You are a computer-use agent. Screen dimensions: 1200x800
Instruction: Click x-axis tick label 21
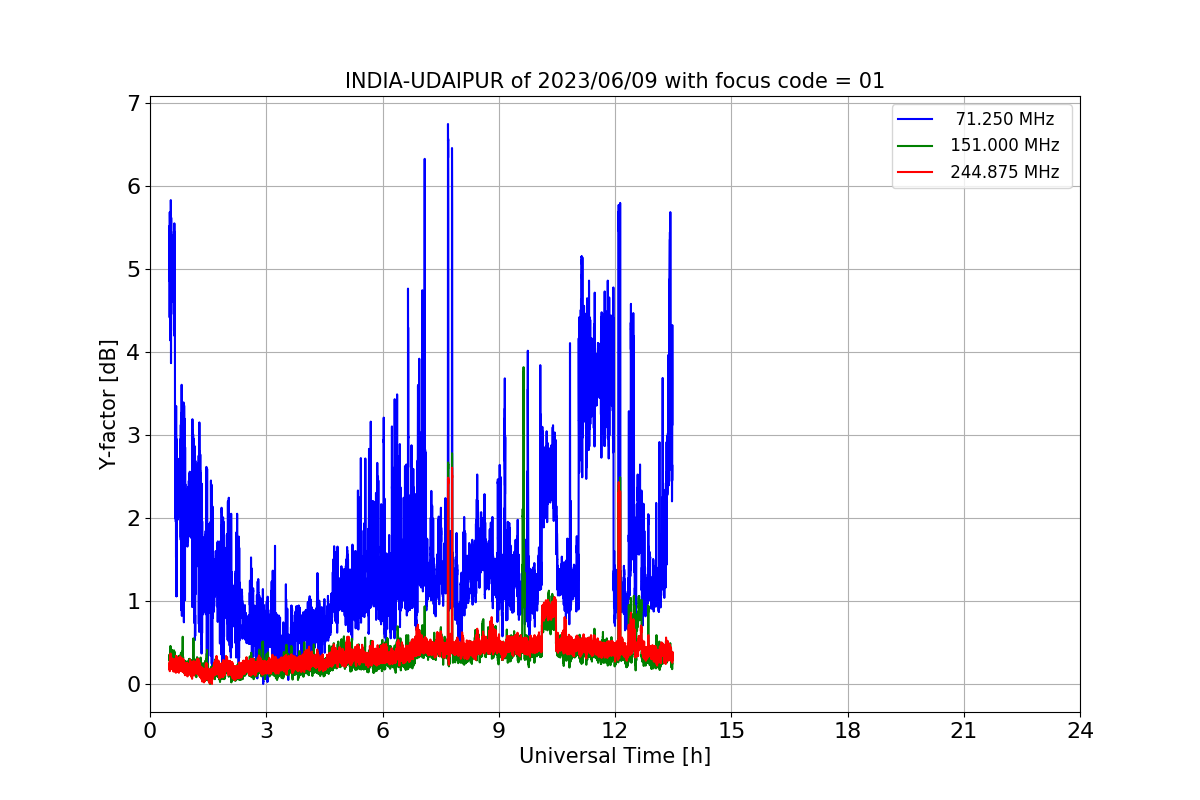964,731
